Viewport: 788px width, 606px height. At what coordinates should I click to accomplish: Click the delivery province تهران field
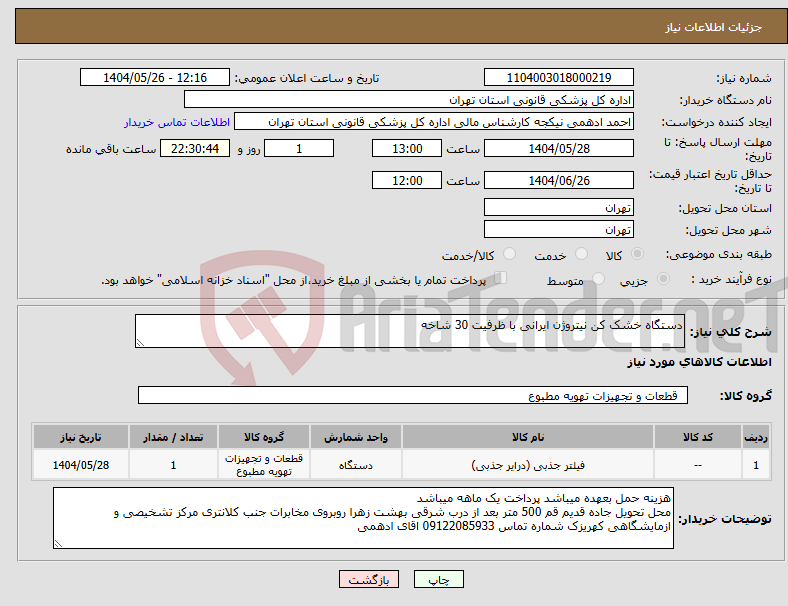tap(558, 208)
